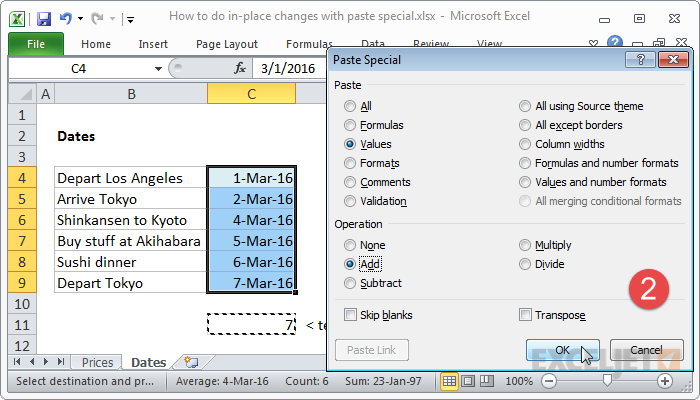Open the Undo history dropdown arrow

point(80,19)
